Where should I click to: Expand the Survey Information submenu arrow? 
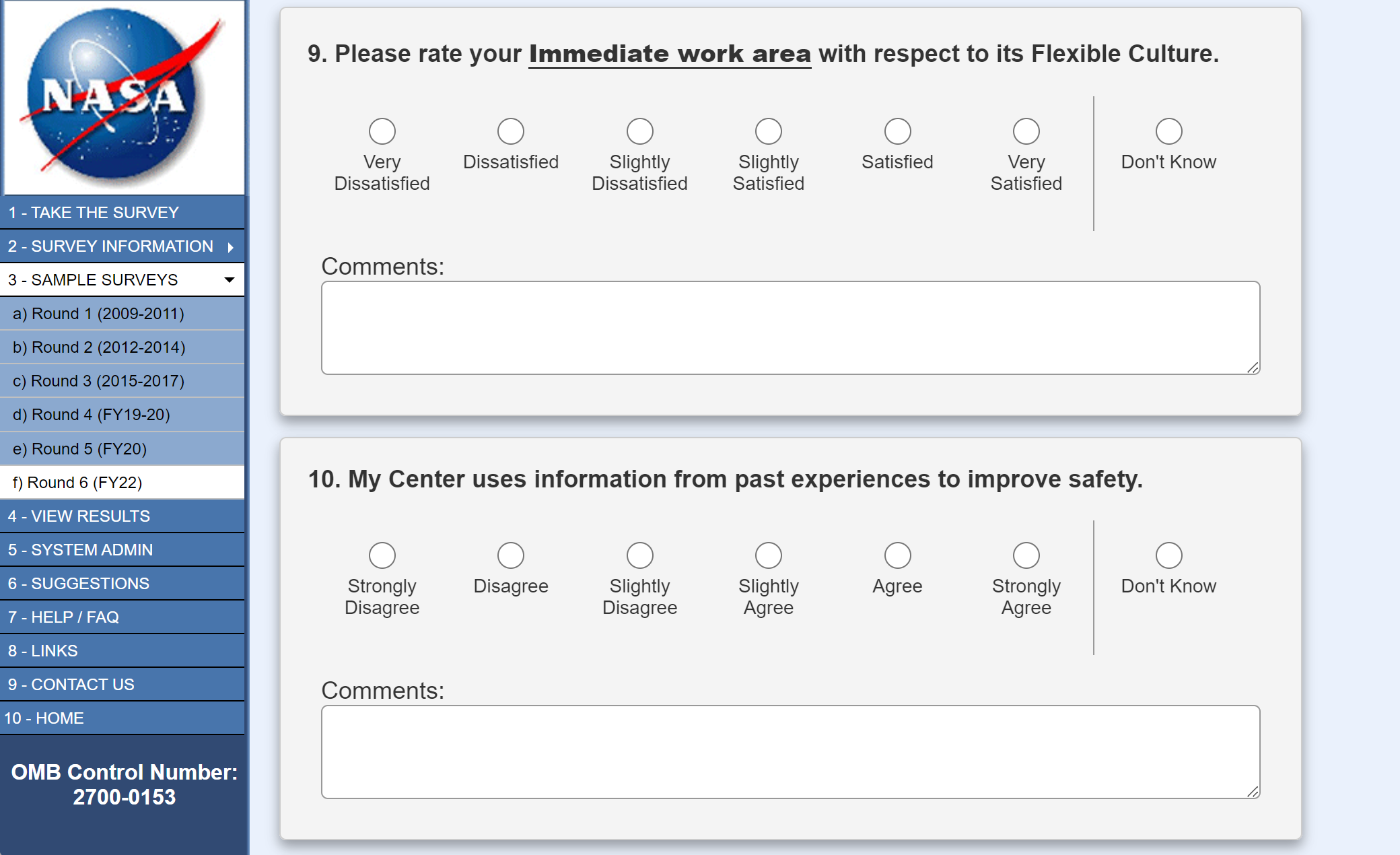pyautogui.click(x=231, y=247)
